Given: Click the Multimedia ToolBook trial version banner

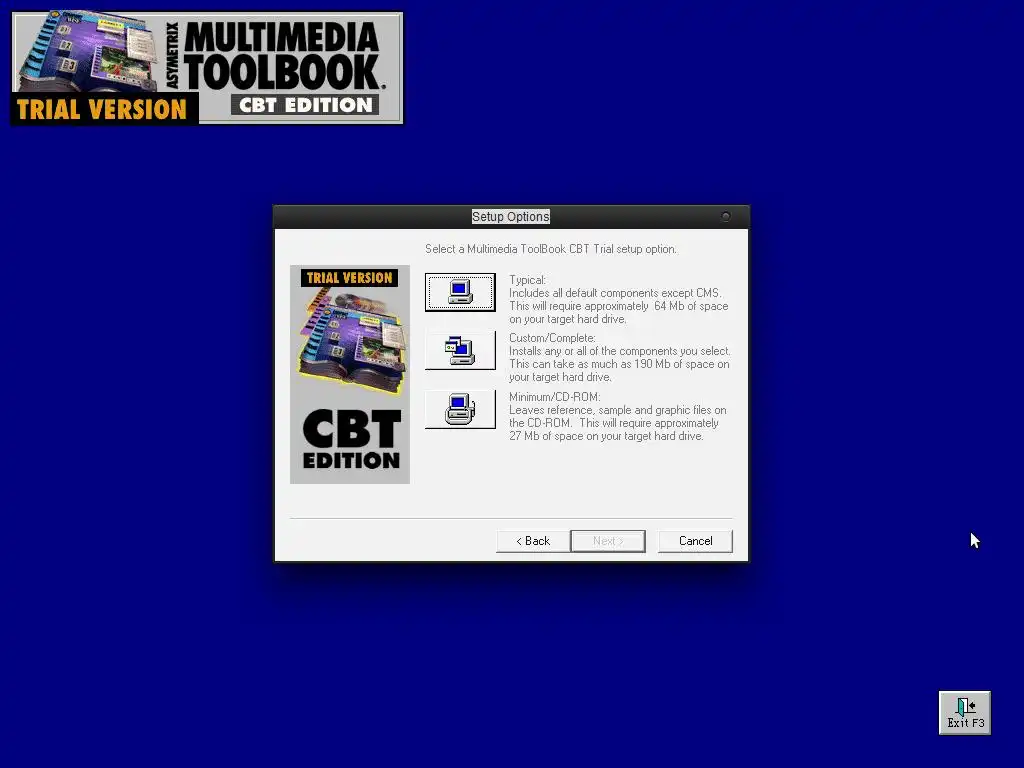Looking at the screenshot, I should click(x=207, y=68).
